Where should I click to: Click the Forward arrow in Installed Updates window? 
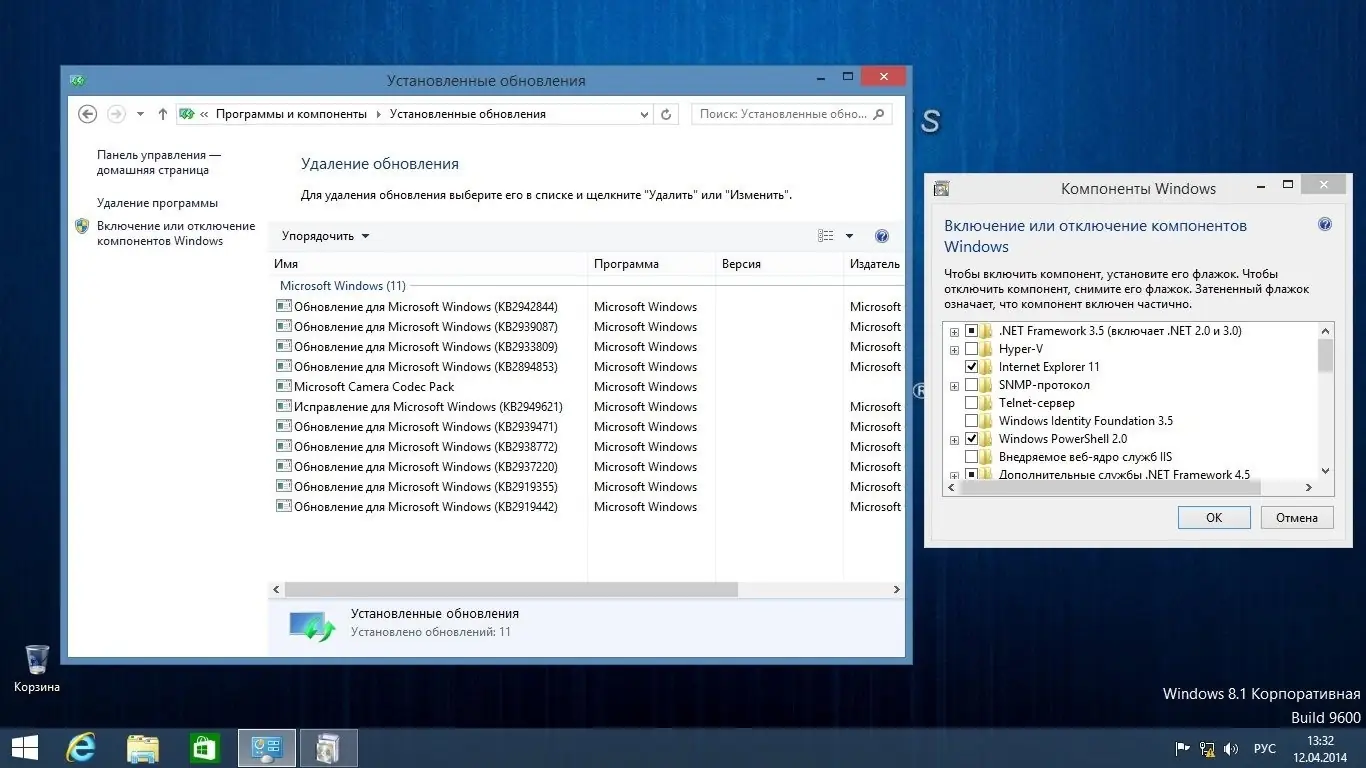[x=116, y=114]
